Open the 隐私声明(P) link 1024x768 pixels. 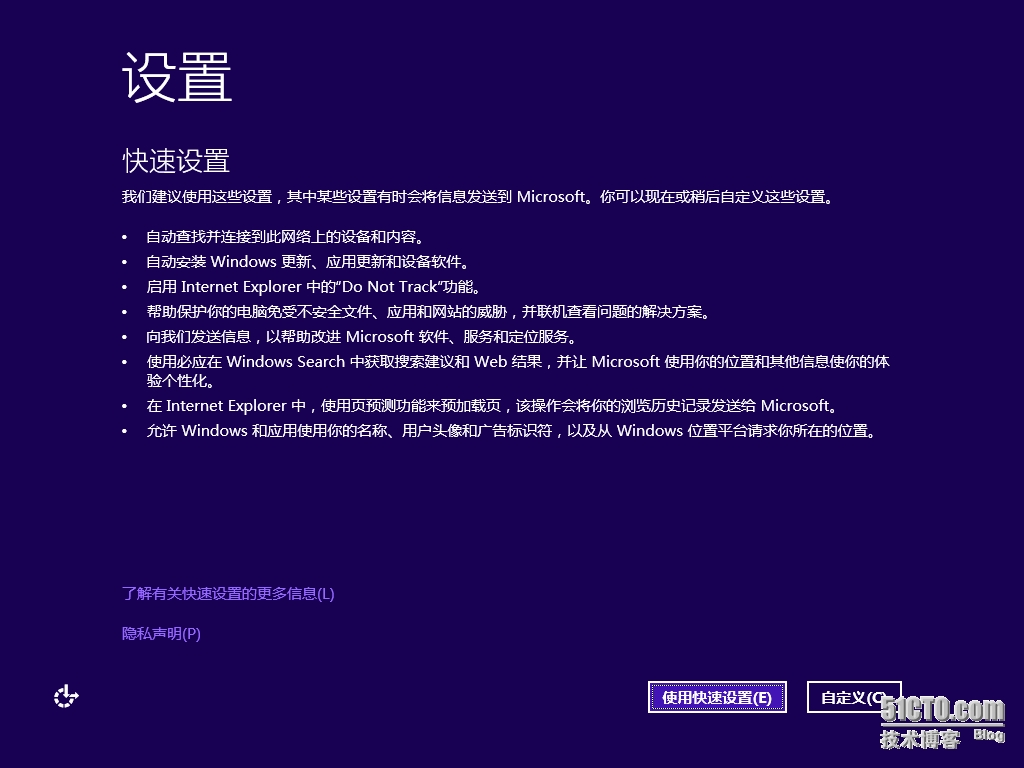click(x=161, y=633)
